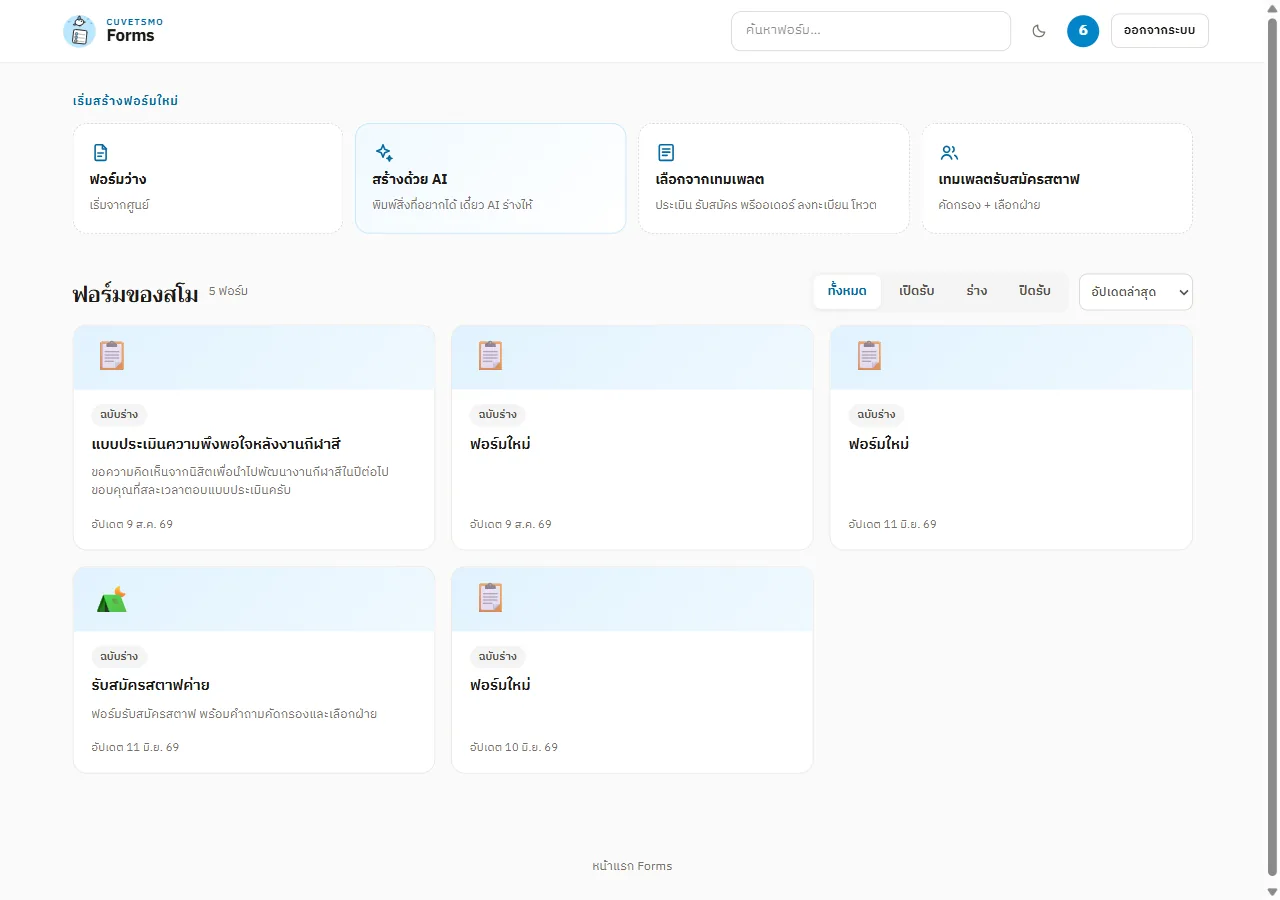Click the tent icon on รับสมัครสตาฟค่าย card
Viewport: 1280px width, 900px height.
click(112, 599)
